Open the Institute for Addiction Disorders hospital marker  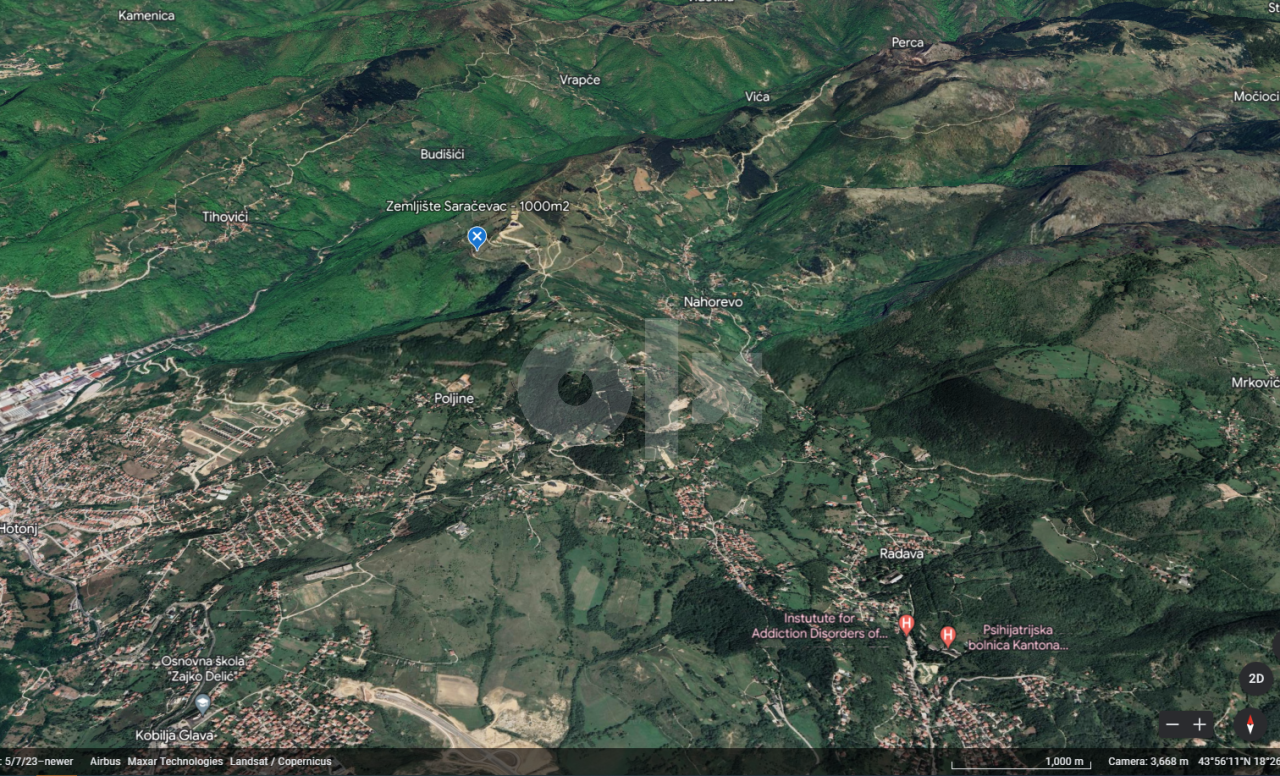click(x=907, y=625)
